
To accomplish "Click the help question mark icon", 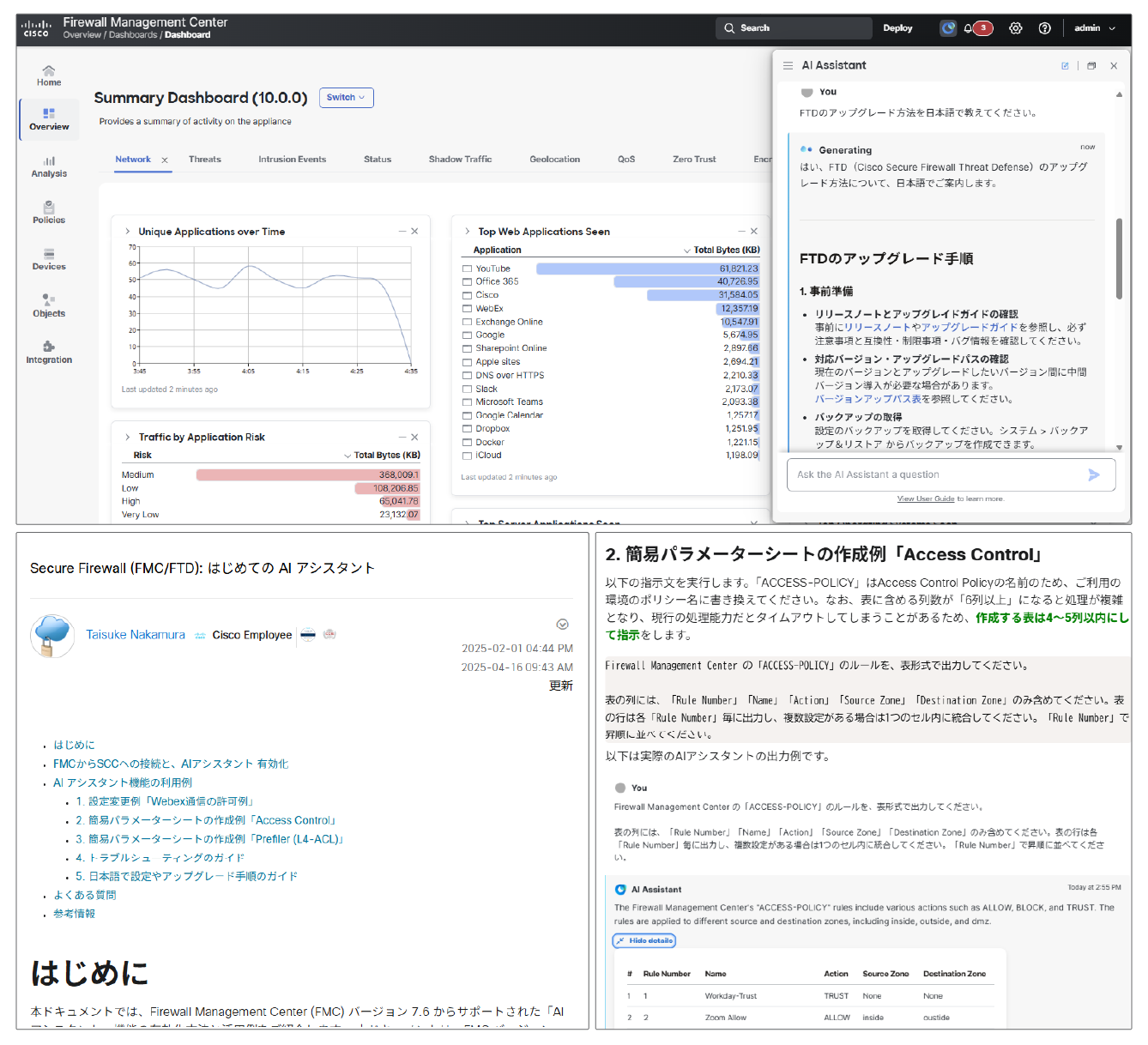I will [1044, 28].
